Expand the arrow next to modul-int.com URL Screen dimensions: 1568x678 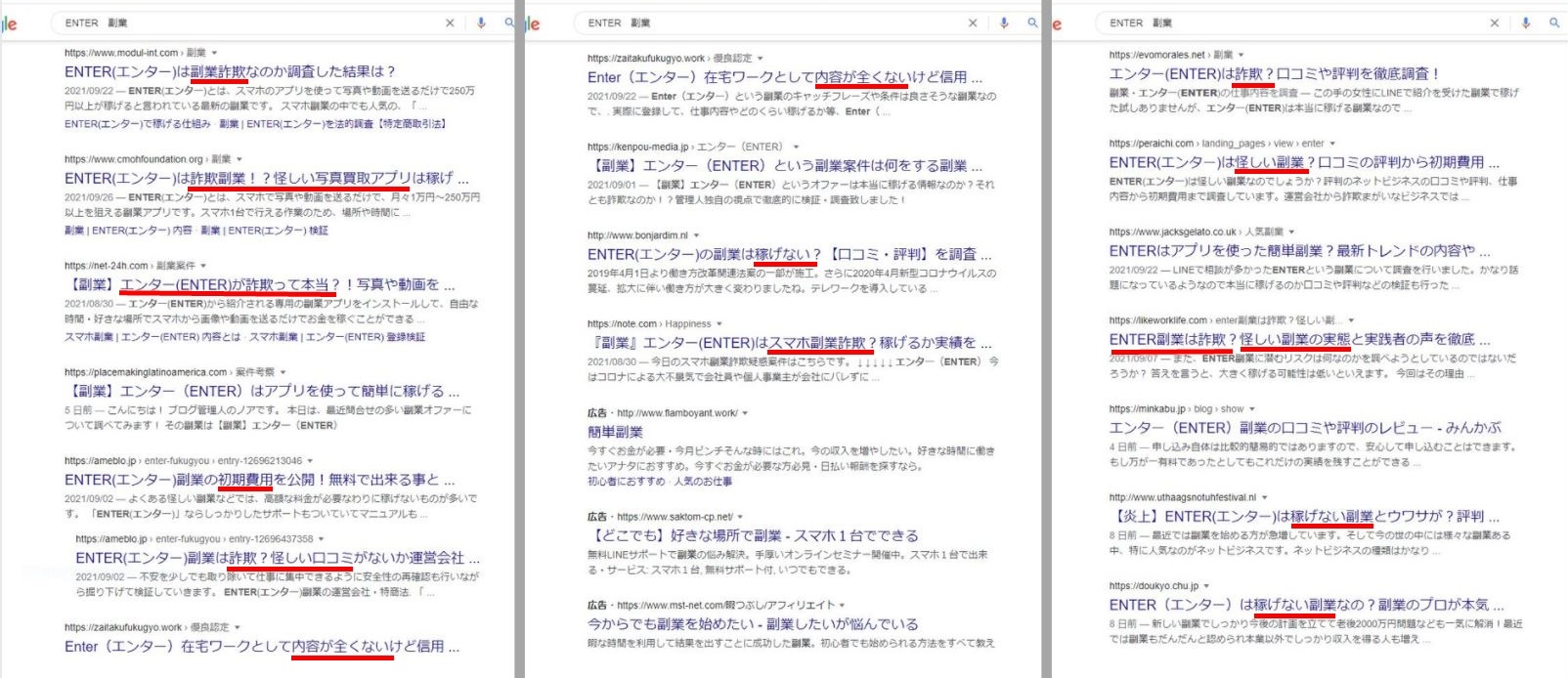214,53
